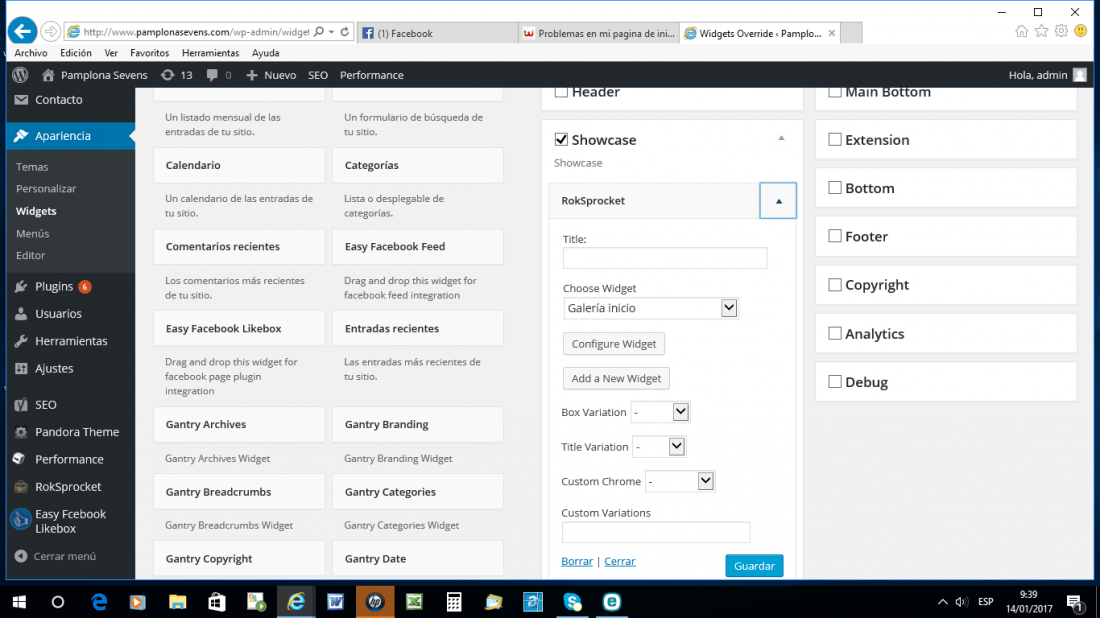Viewport: 1100px width, 618px height.
Task: Open the volume speaker icon in tray
Action: [962, 602]
